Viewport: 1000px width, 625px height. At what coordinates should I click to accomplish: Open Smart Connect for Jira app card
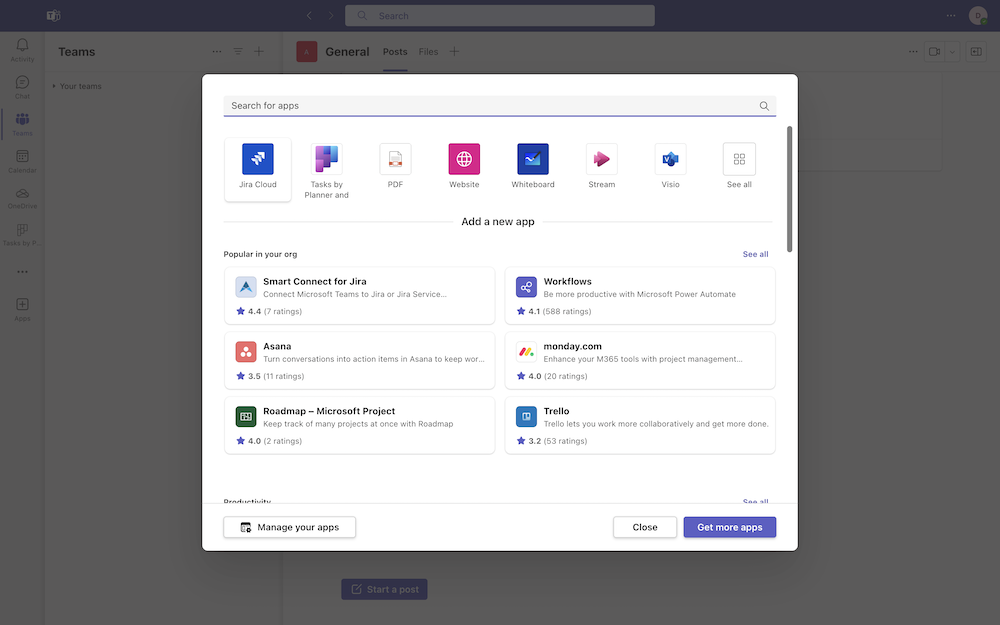pos(360,296)
